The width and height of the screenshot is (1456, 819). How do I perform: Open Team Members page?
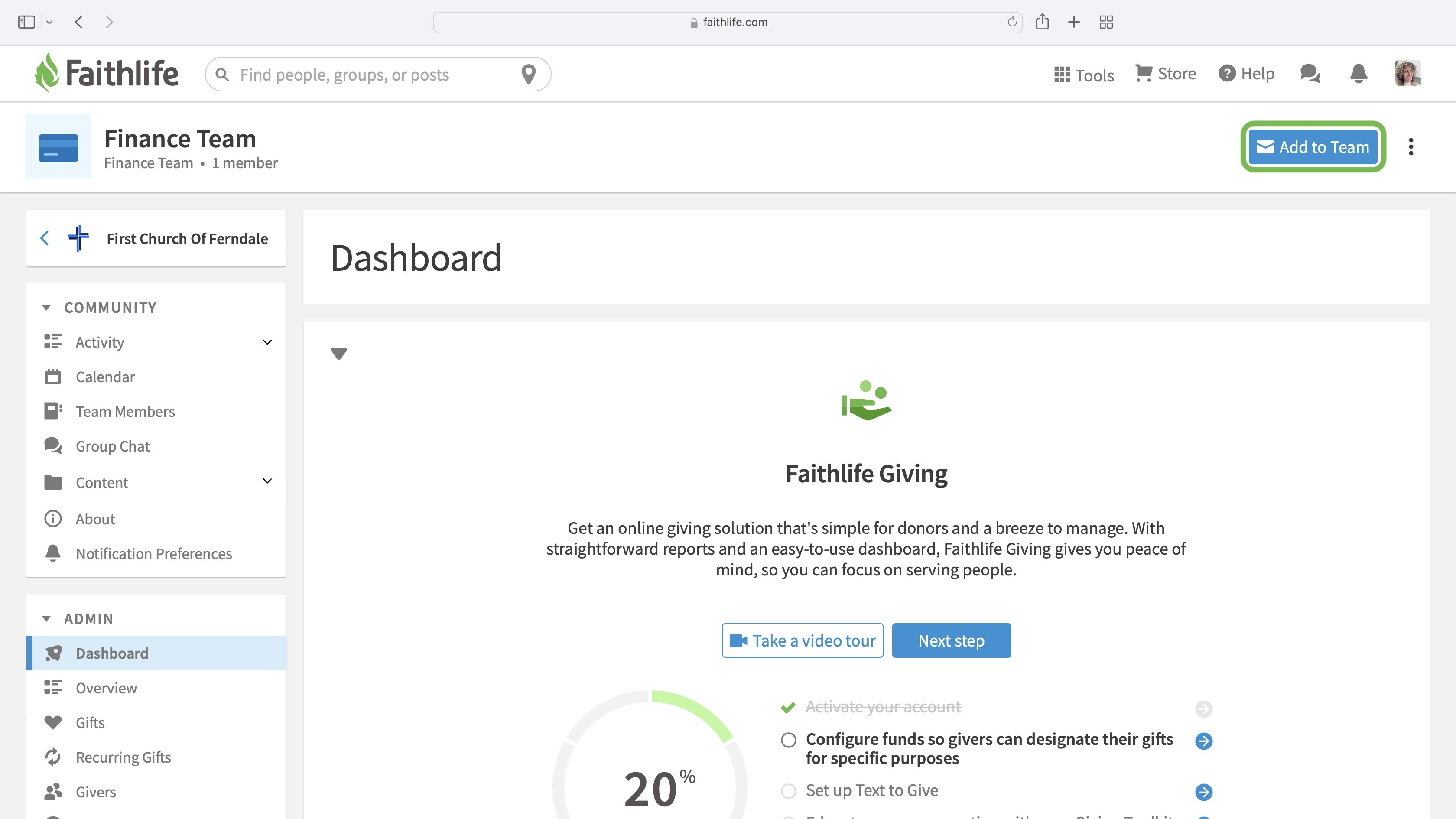[156, 412]
